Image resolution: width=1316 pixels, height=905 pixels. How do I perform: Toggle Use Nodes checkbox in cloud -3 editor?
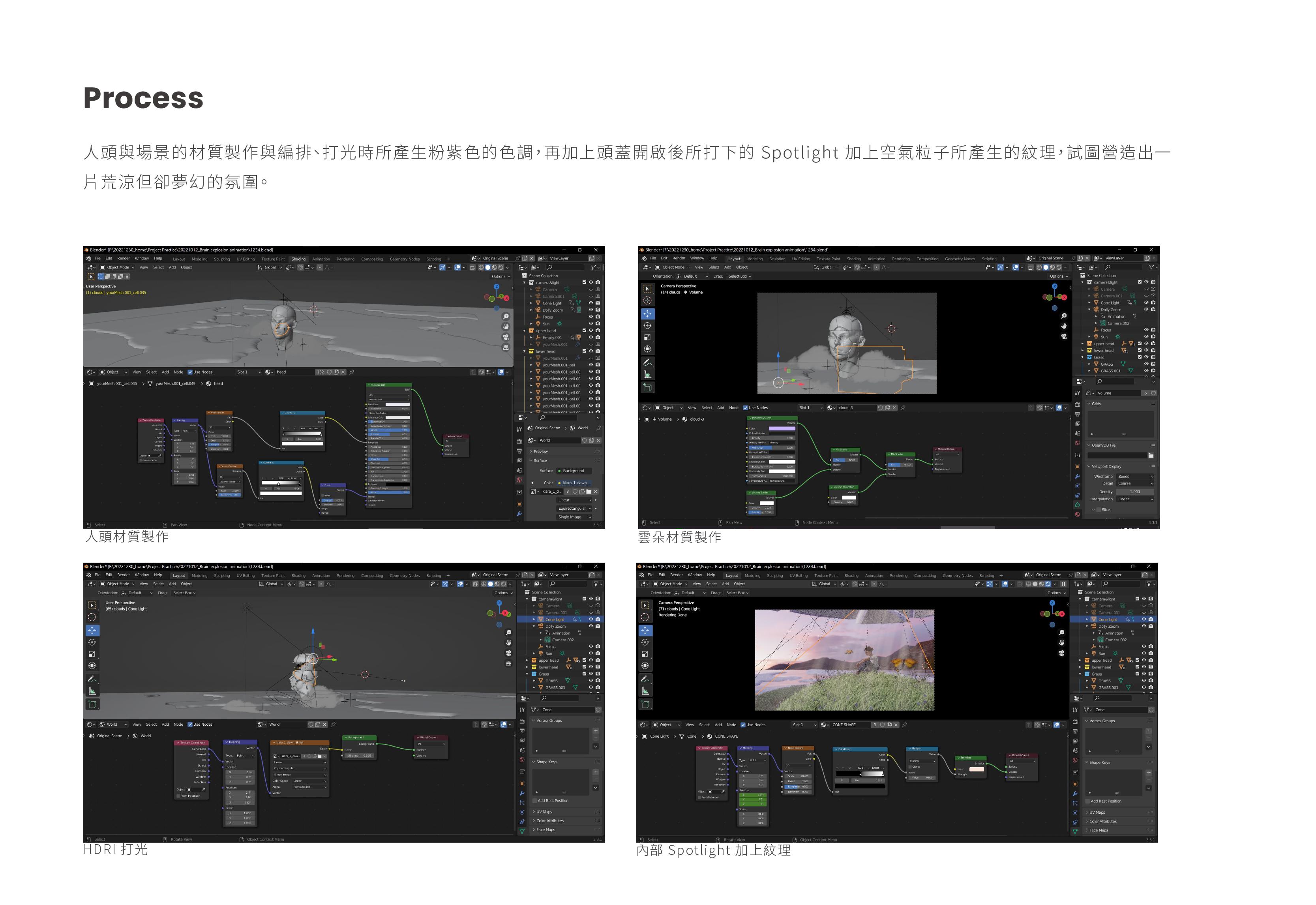coord(745,408)
